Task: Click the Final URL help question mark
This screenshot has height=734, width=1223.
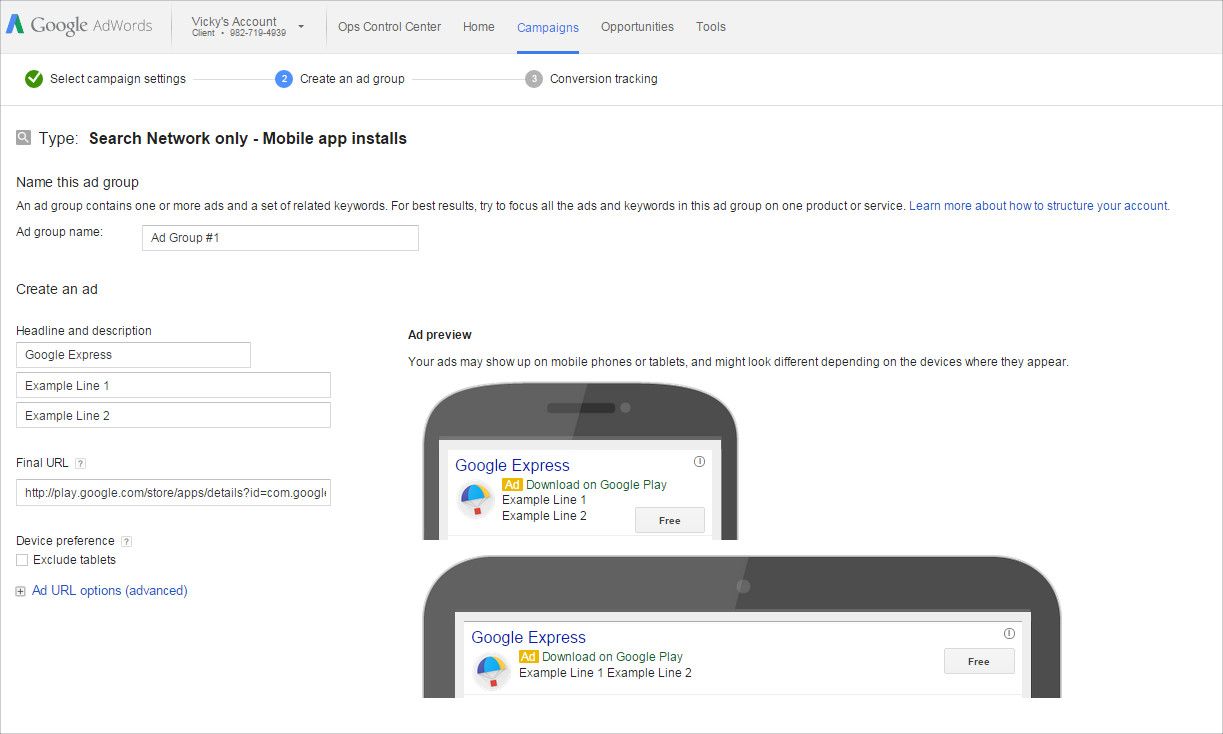Action: click(80, 463)
